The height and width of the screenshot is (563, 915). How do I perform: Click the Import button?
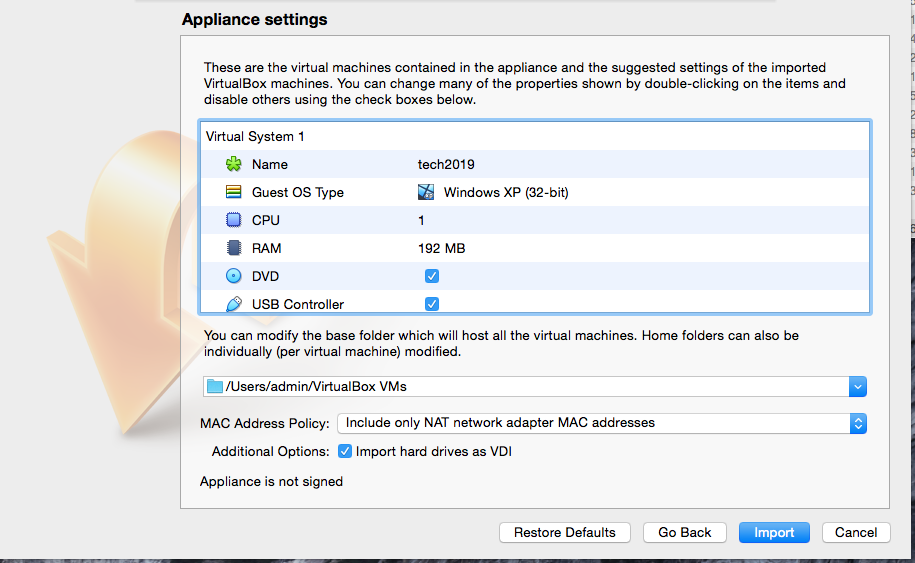(x=774, y=532)
